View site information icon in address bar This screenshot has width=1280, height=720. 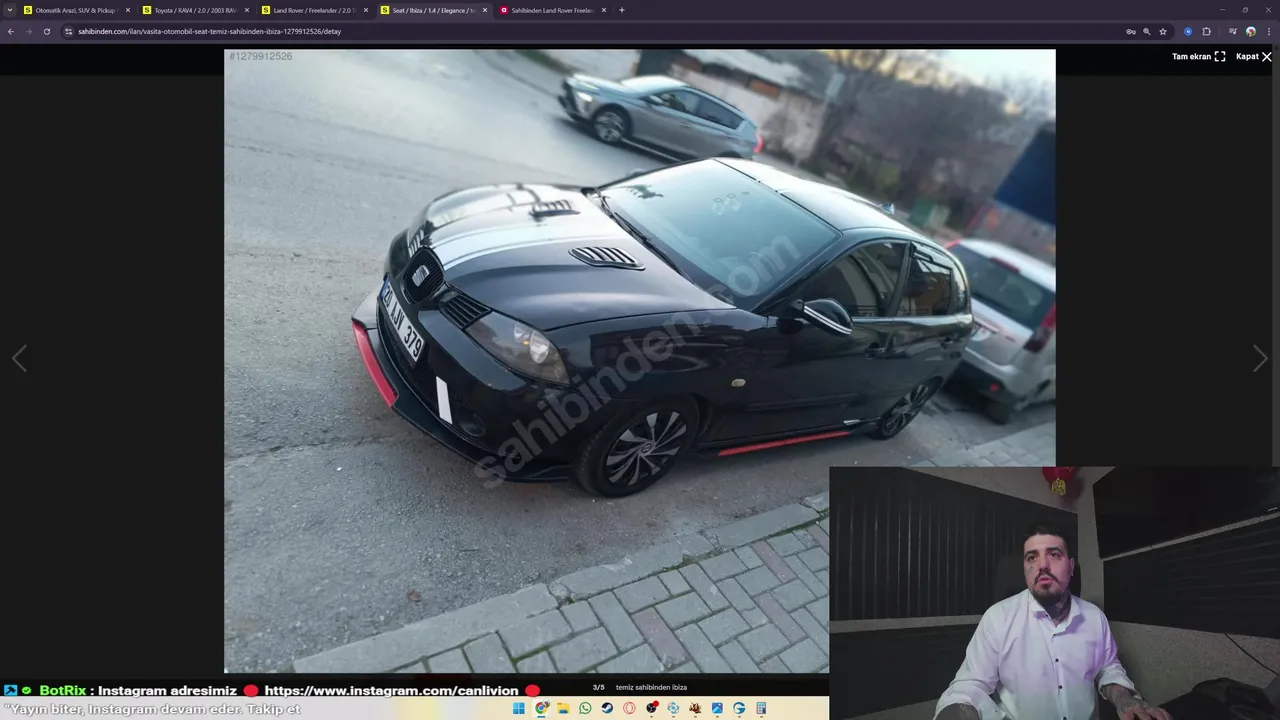coord(68,31)
